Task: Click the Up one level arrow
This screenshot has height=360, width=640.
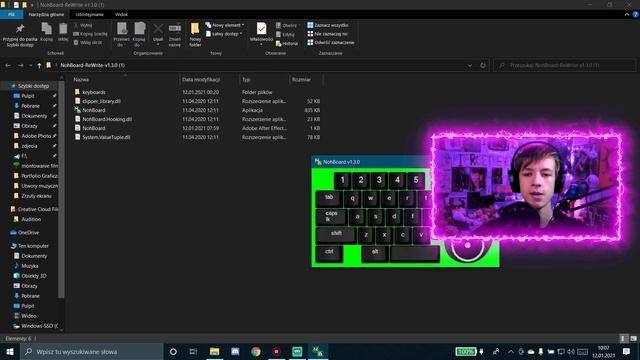Action: pyautogui.click(x=39, y=65)
